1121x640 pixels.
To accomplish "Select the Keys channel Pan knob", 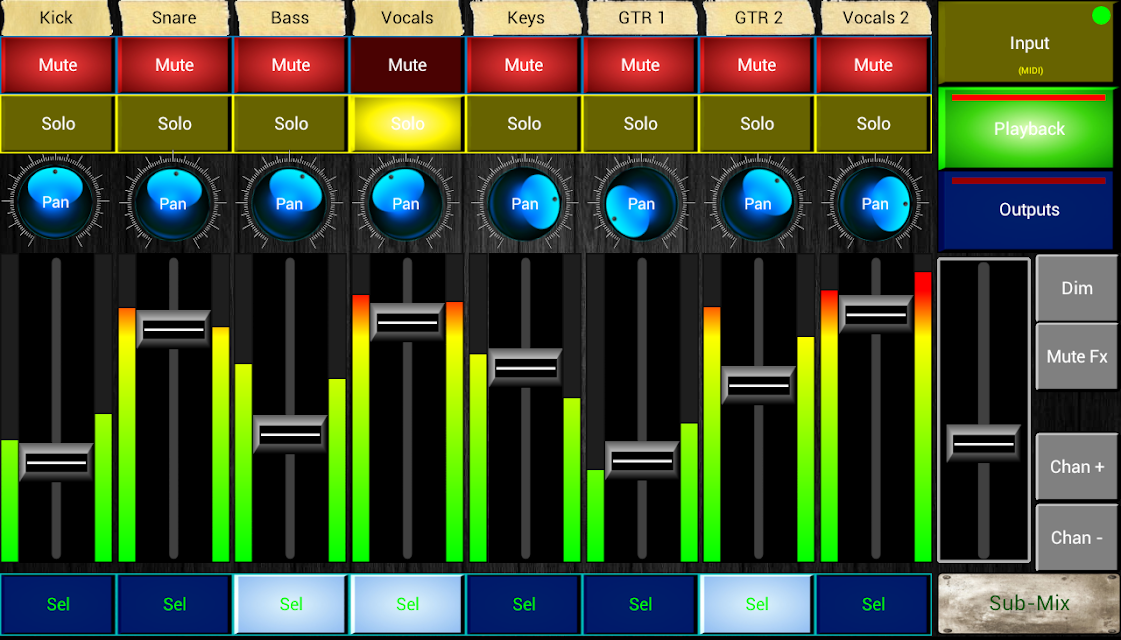I will pyautogui.click(x=523, y=202).
